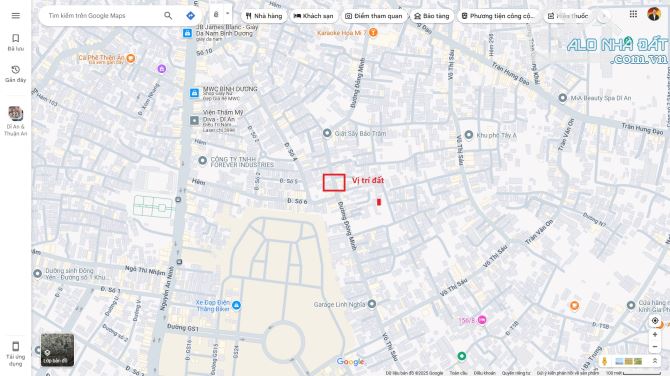The width and height of the screenshot is (670, 376).
Task: Expand the imagery strip chevron
Action: click(x=654, y=361)
